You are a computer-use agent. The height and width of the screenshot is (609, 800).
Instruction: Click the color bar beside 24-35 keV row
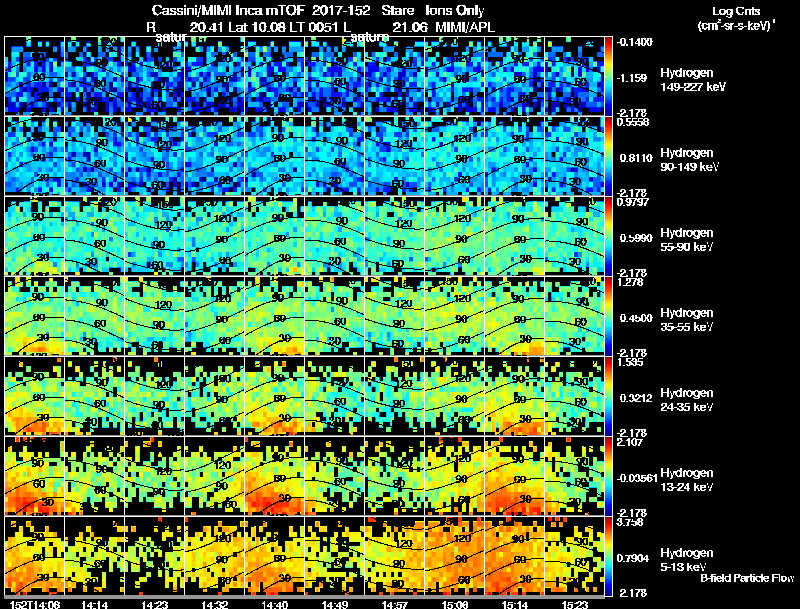pos(609,396)
